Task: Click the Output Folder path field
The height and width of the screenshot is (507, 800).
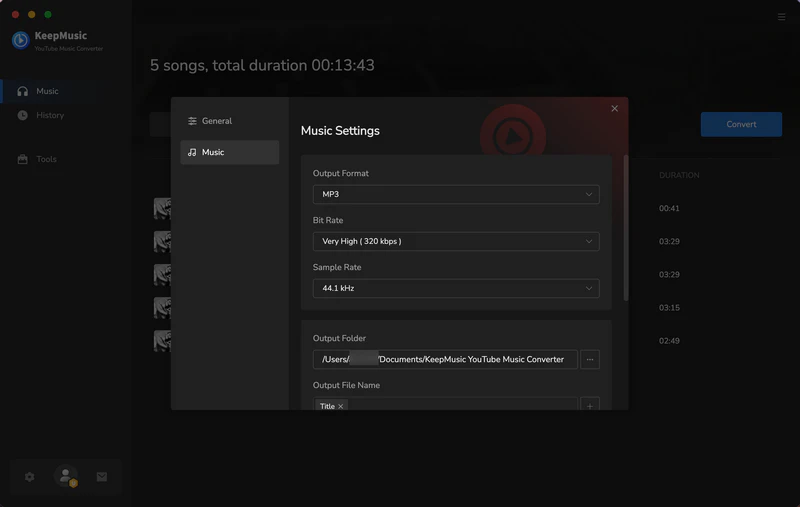Action: (x=444, y=359)
